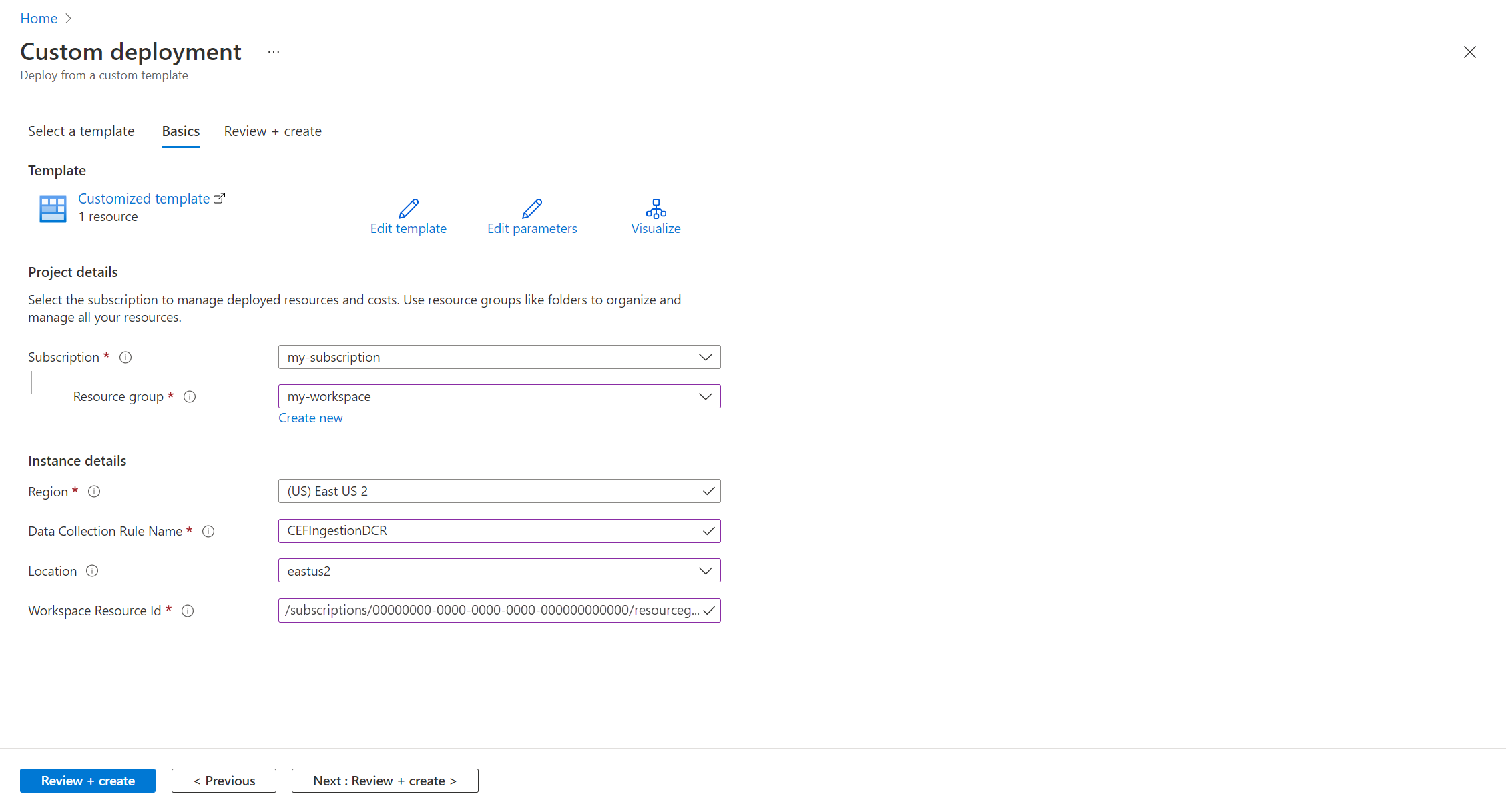Viewport: 1506px width, 812px height.
Task: Click the Workspace Resource Id info icon
Action: click(188, 611)
